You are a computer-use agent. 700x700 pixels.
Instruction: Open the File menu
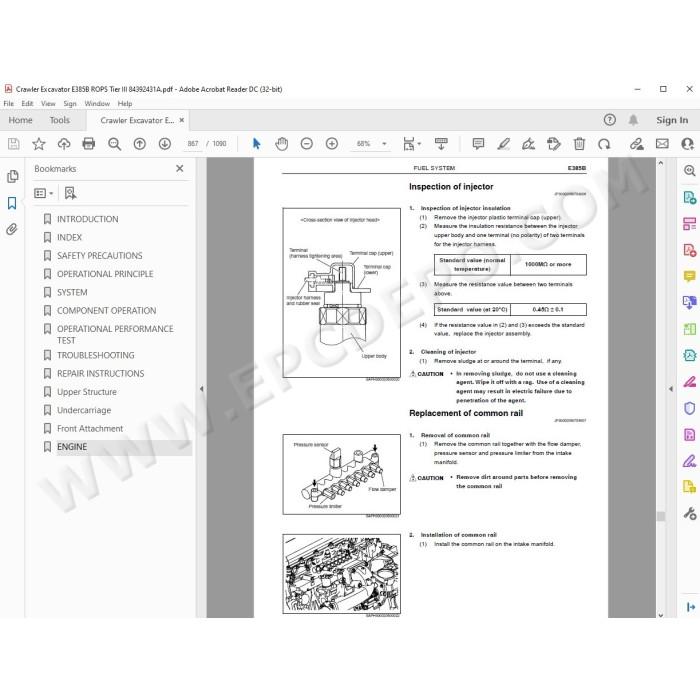point(8,104)
